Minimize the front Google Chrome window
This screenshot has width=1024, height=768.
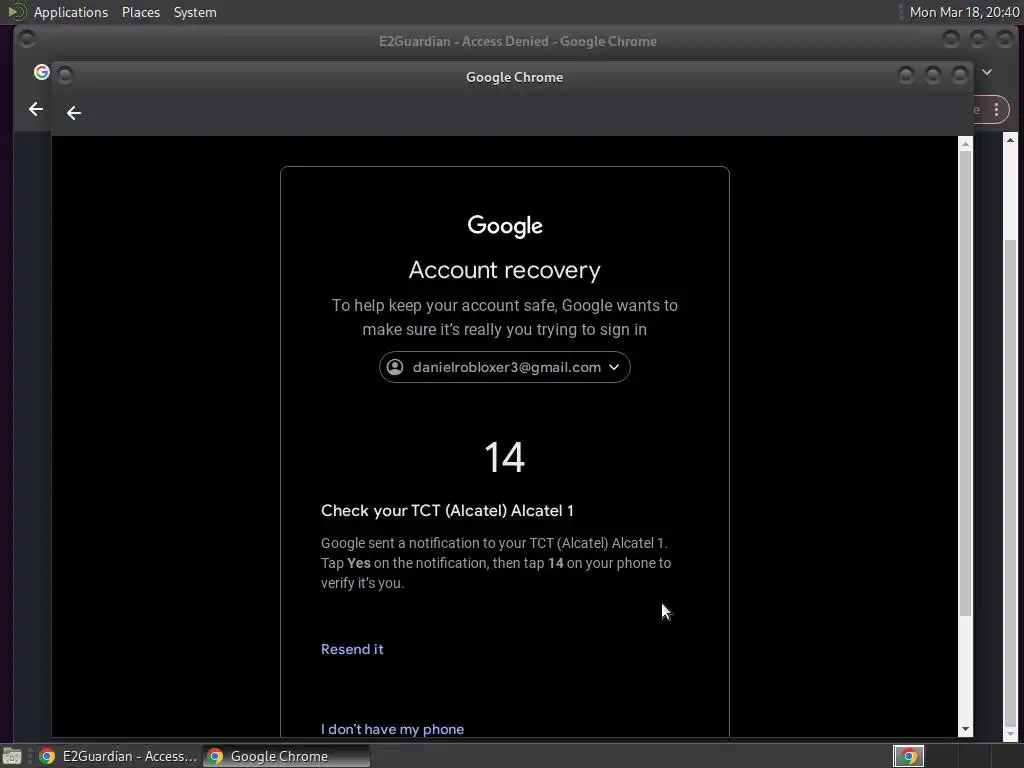click(x=906, y=76)
